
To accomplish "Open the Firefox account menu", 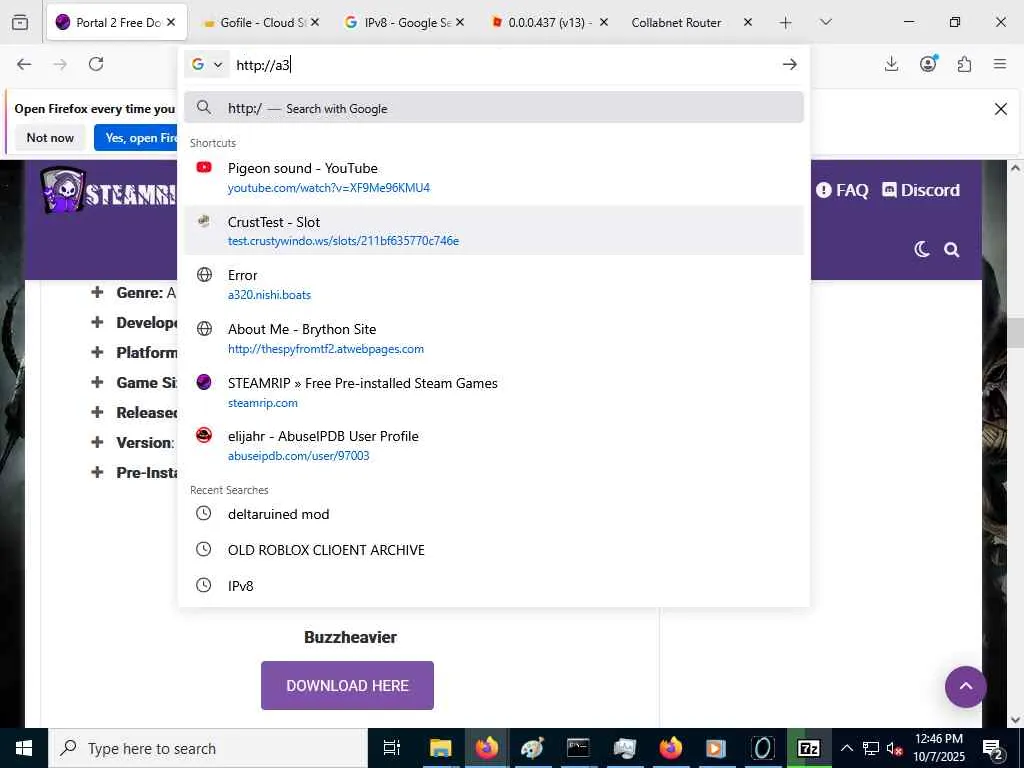I will (928, 63).
